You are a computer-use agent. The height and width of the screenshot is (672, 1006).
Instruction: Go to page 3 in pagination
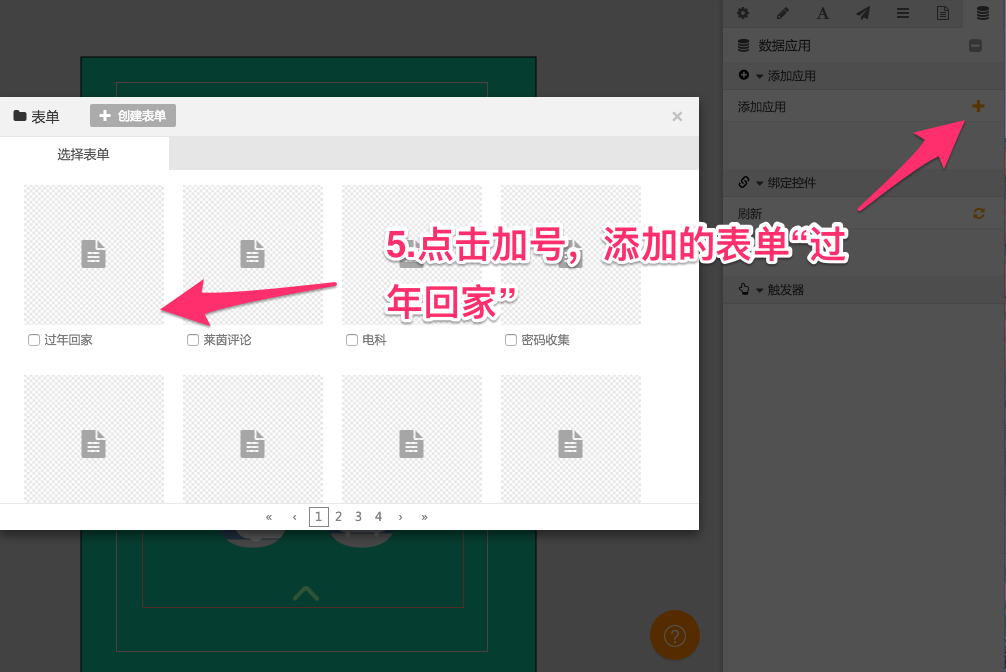(x=358, y=517)
